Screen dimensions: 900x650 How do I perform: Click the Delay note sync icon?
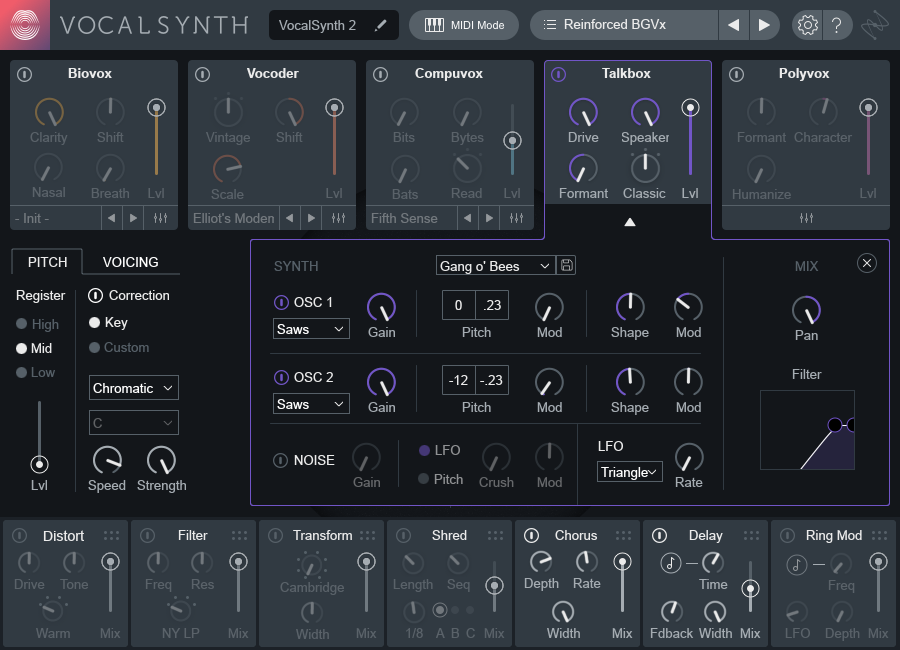[670, 563]
